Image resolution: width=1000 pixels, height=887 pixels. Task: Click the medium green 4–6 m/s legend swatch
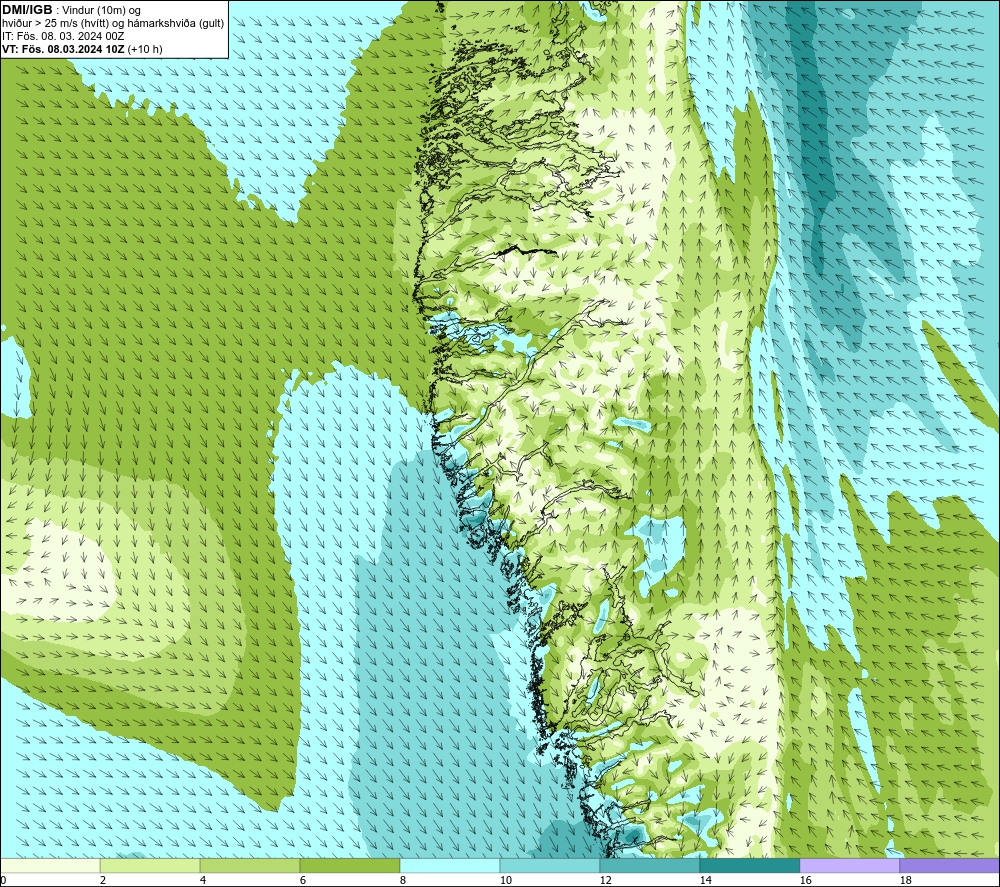point(250,866)
